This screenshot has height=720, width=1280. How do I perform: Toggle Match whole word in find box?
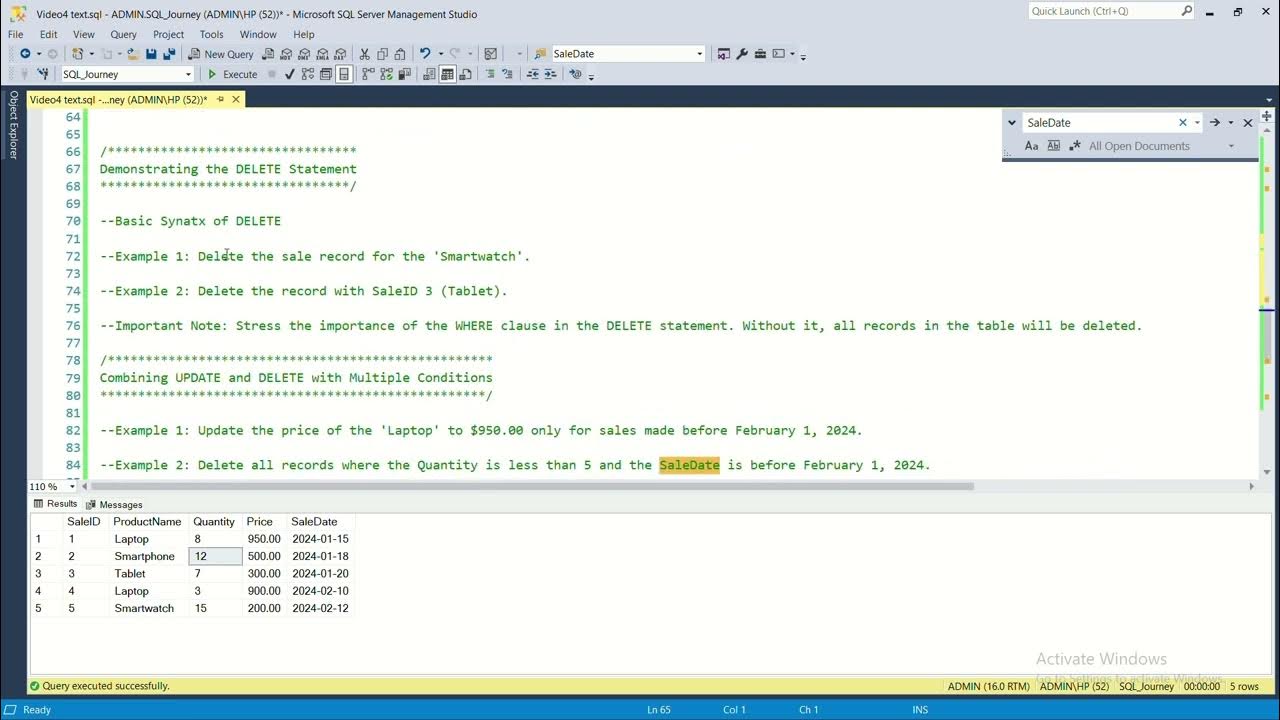tap(1054, 146)
